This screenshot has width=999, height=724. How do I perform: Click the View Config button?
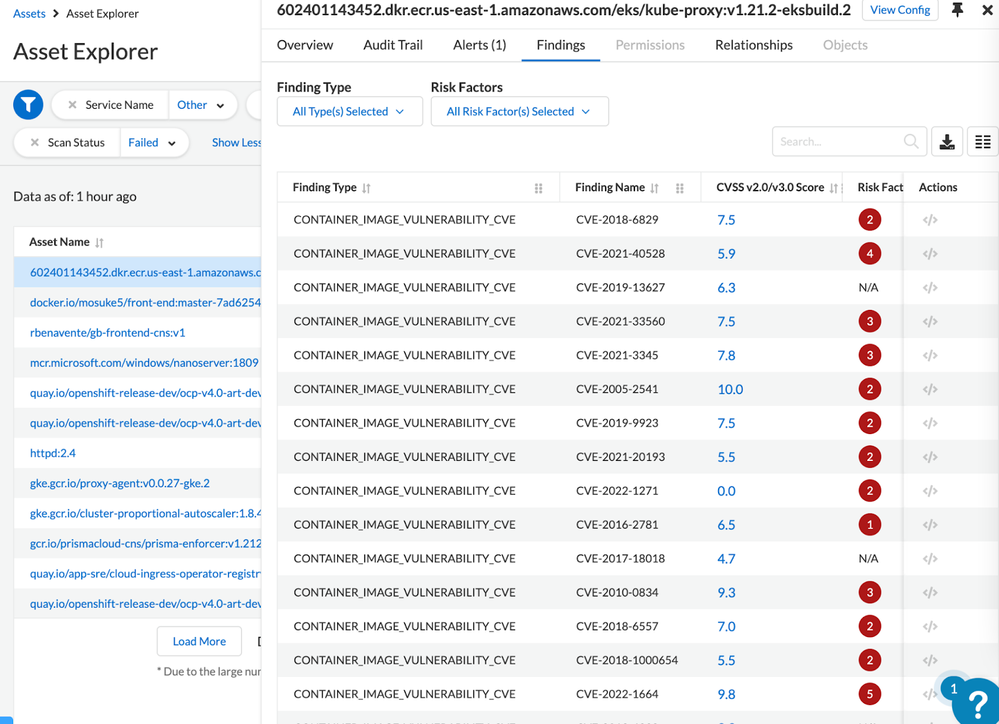click(x=899, y=10)
